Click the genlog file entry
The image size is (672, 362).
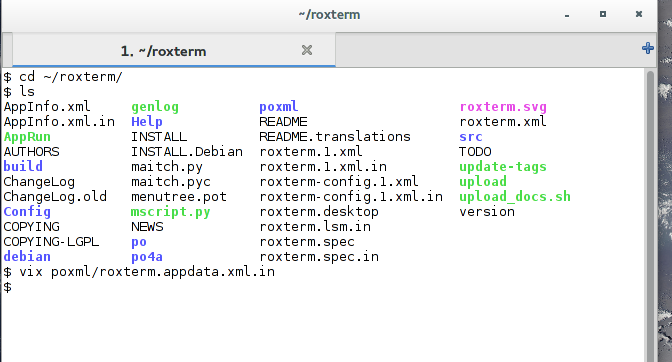coord(155,107)
